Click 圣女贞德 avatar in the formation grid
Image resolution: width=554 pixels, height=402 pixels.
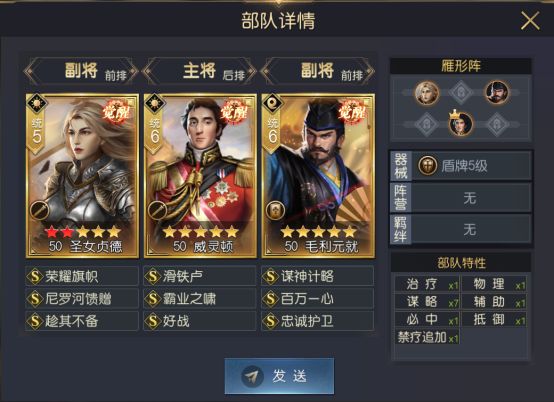(427, 93)
